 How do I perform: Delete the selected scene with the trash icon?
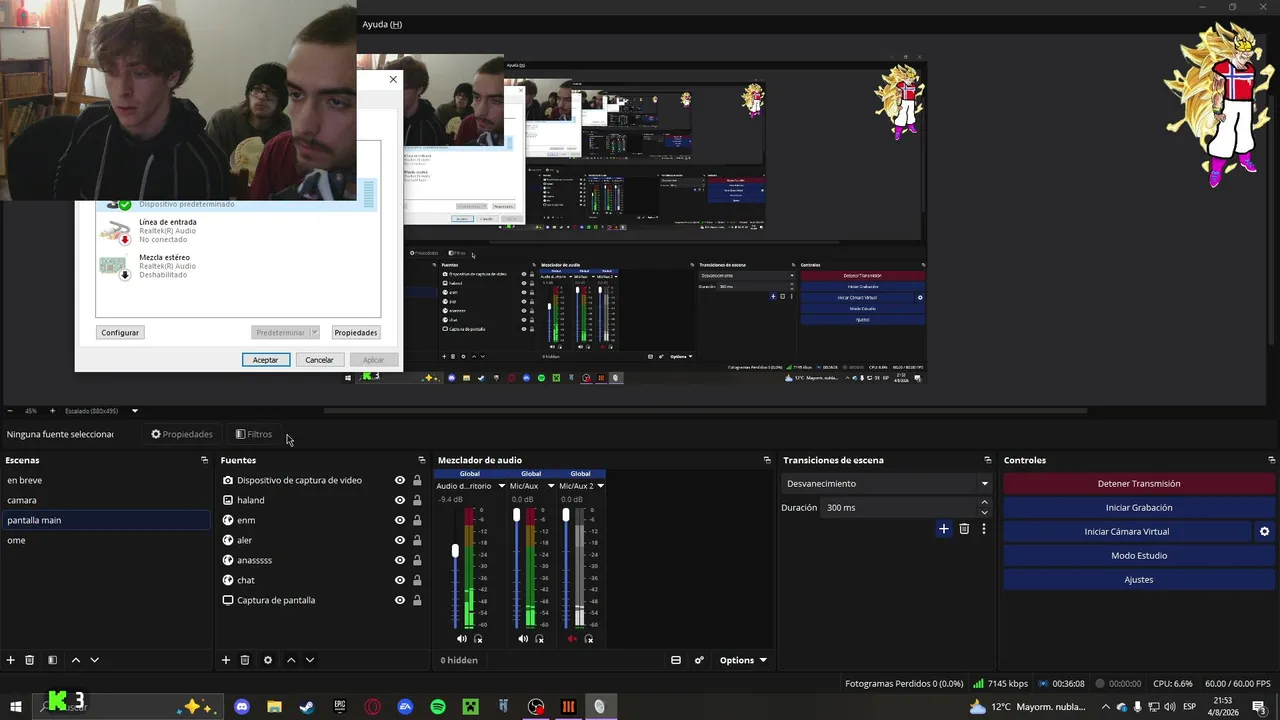coord(30,660)
